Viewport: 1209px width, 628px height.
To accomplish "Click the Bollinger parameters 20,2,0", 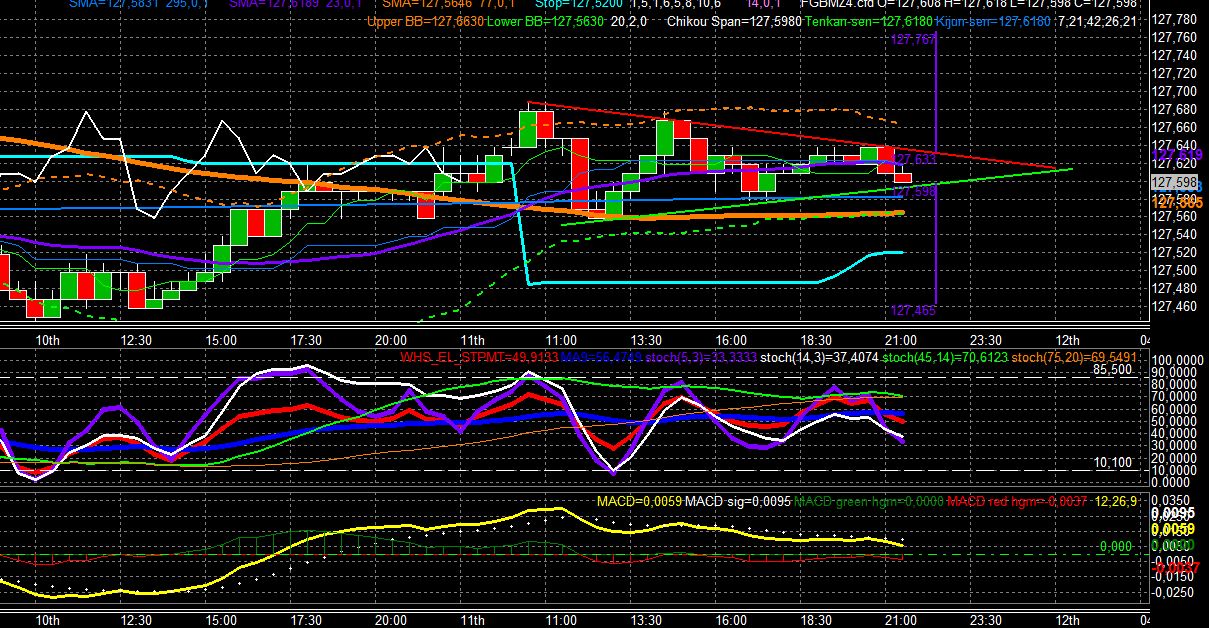I will pyautogui.click(x=628, y=21).
